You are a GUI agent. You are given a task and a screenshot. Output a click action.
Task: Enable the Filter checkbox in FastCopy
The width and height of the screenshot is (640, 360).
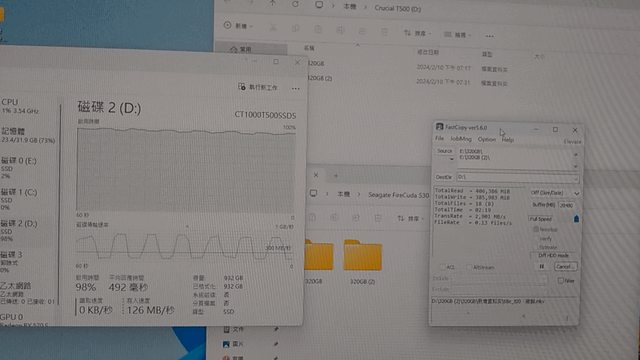click(560, 280)
